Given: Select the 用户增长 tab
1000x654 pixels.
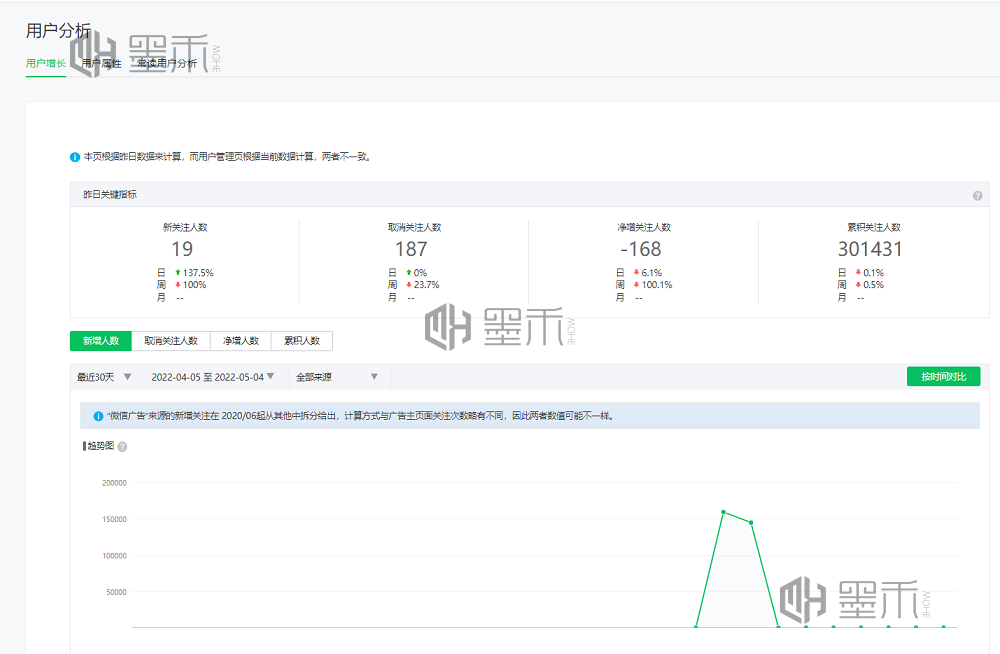Looking at the screenshot, I should click(x=46, y=63).
